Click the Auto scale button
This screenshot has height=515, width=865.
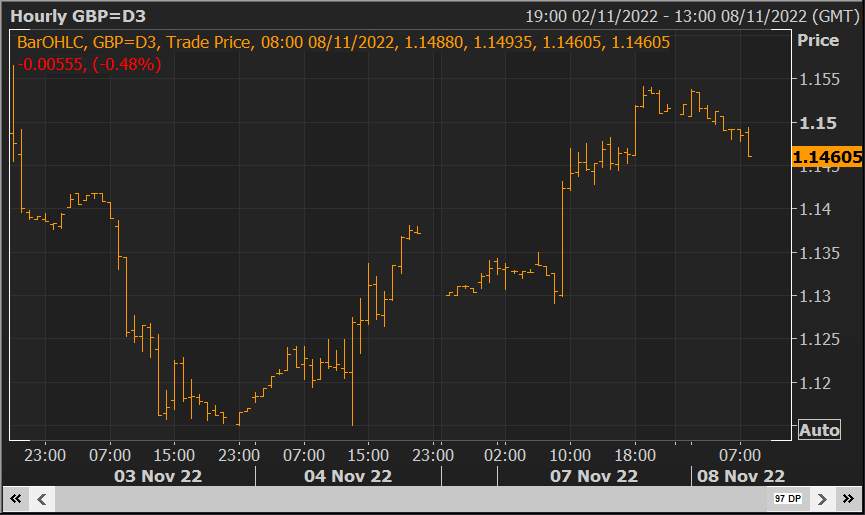click(819, 430)
